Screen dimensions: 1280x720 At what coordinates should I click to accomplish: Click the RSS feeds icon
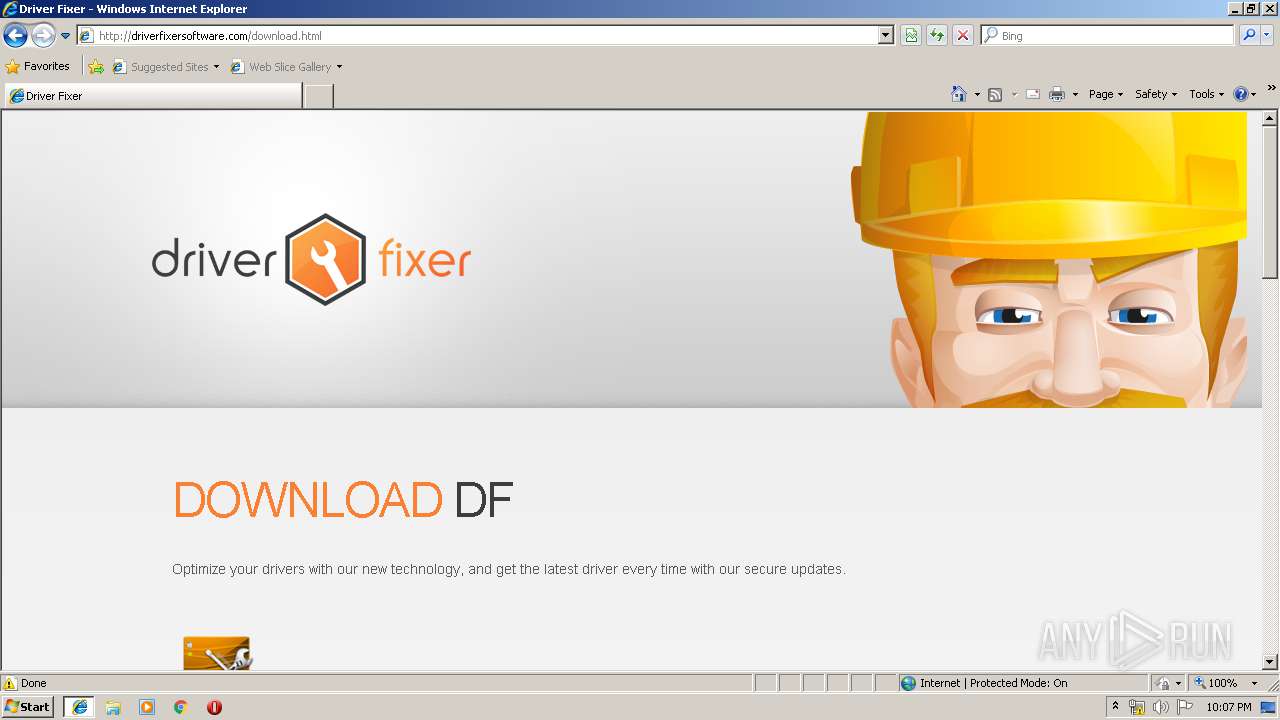tap(995, 94)
